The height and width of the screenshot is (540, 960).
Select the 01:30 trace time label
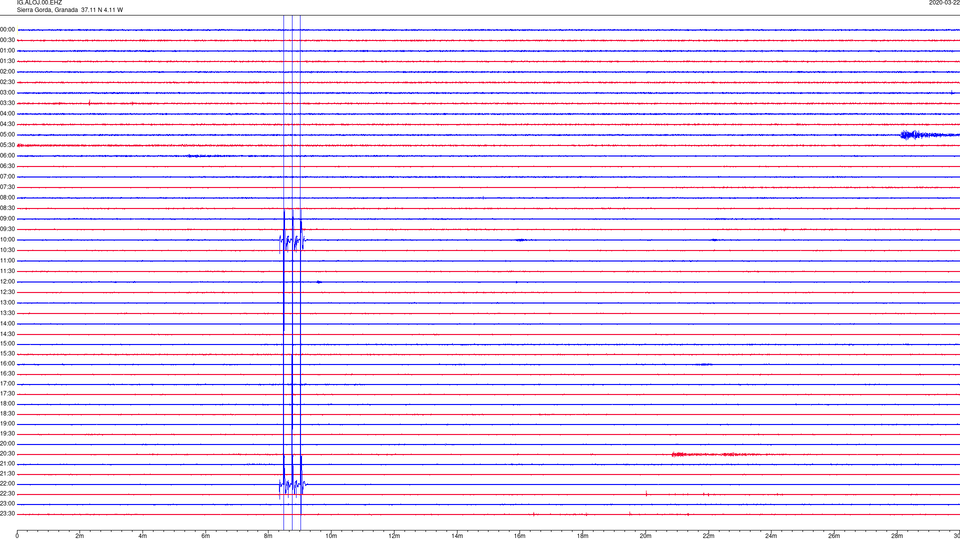tap(7, 61)
